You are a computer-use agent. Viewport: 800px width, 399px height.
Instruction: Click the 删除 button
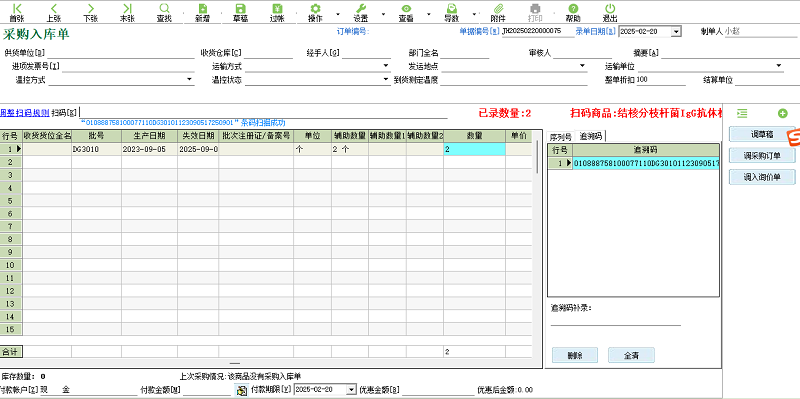pyautogui.click(x=575, y=355)
